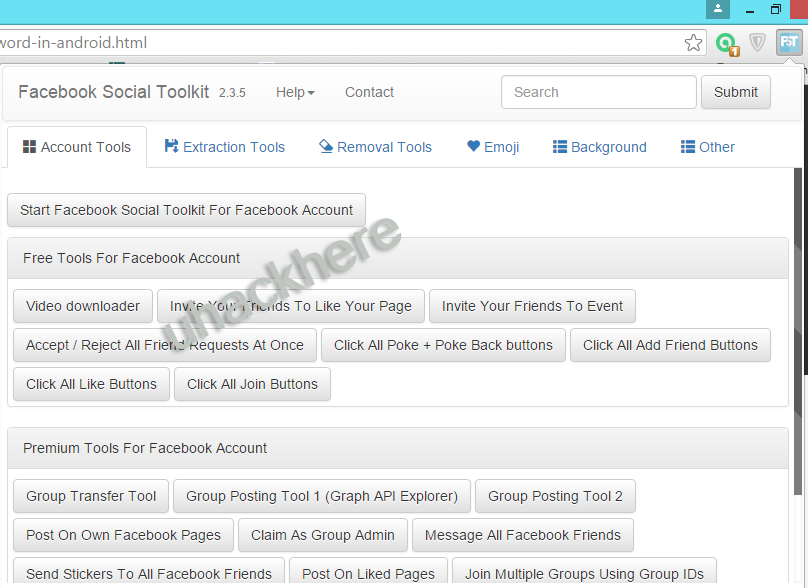
Task: Run Click All Like Buttons
Action: pyautogui.click(x=91, y=384)
